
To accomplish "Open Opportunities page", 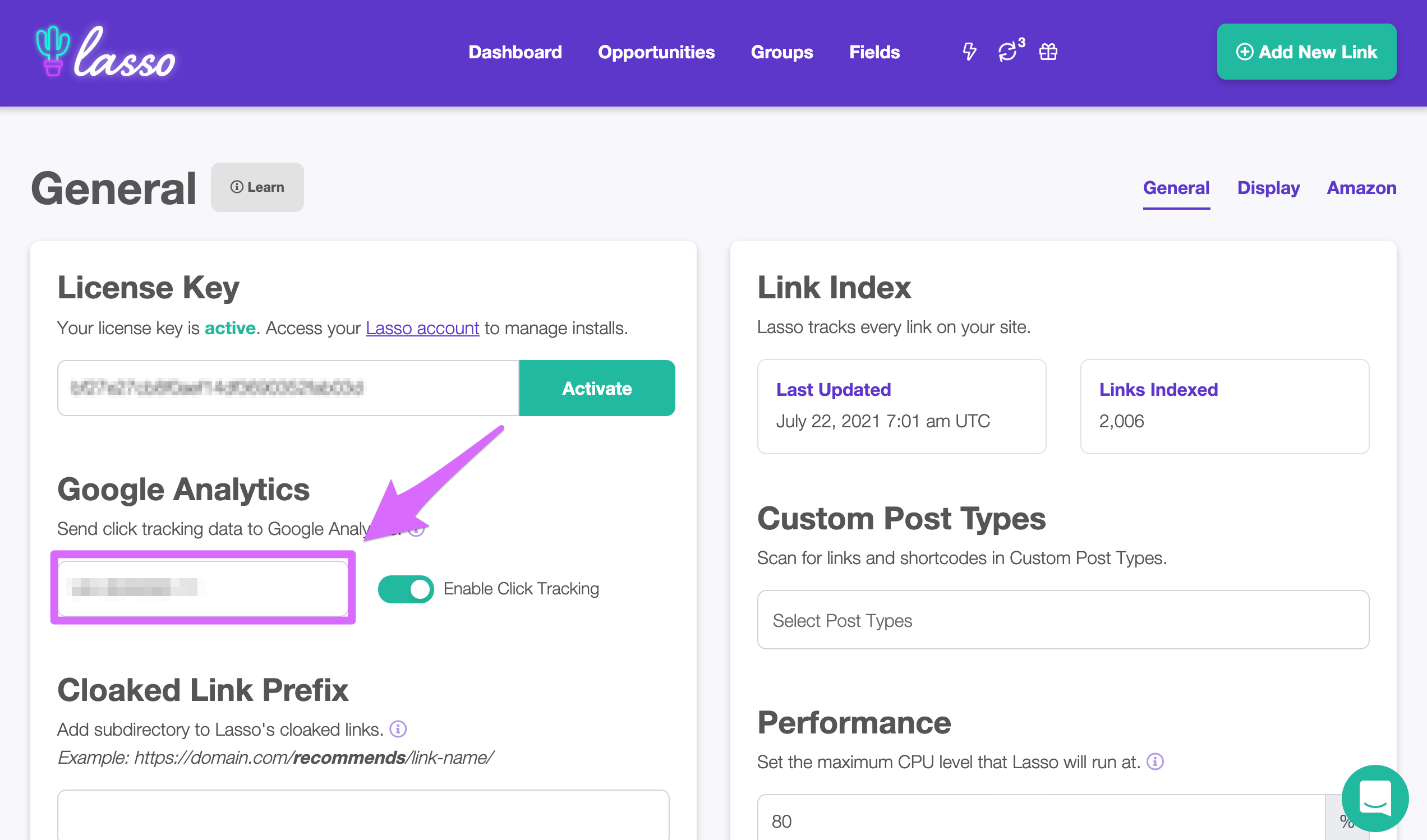I will 656,52.
